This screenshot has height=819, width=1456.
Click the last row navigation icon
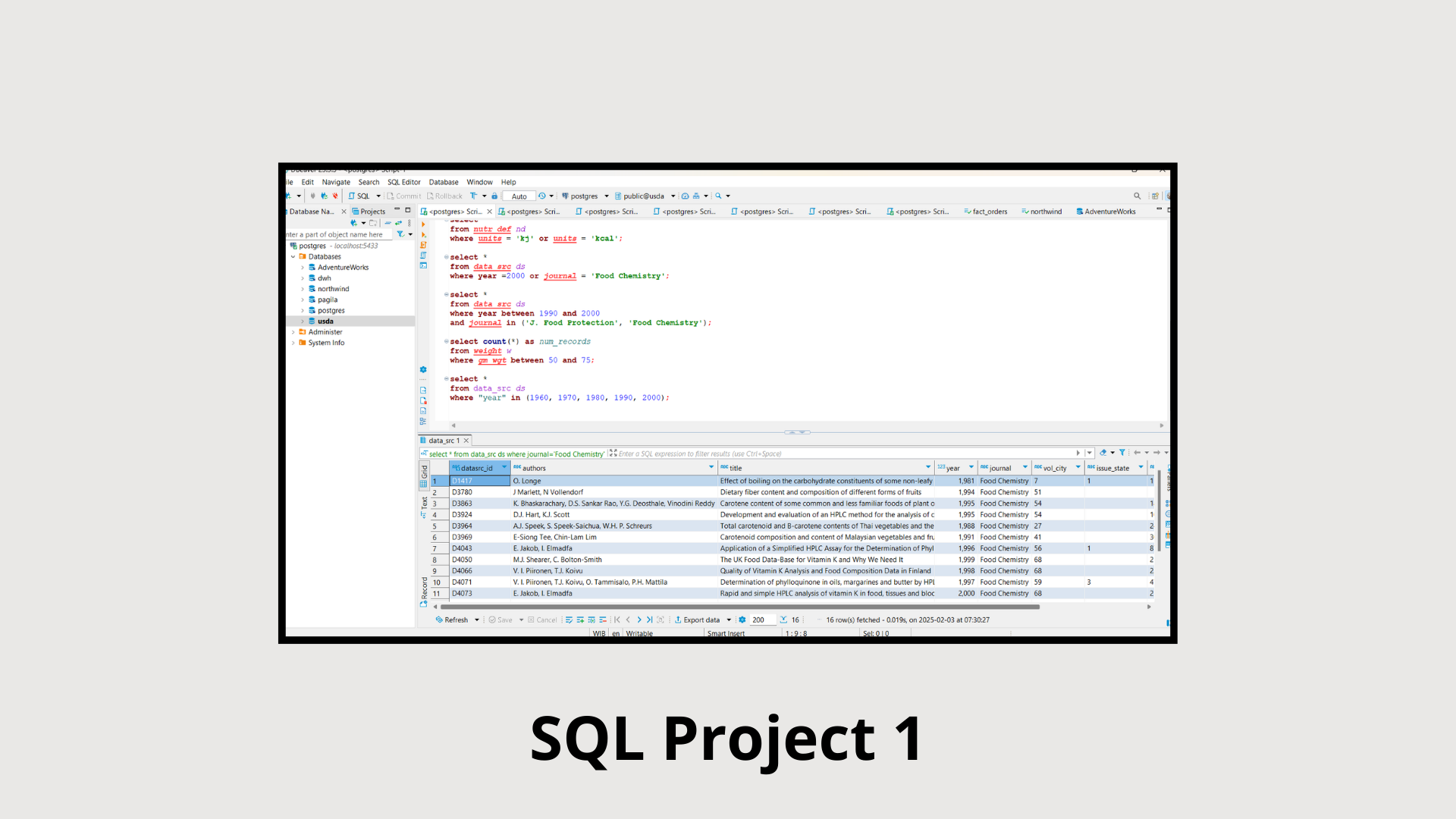(649, 620)
